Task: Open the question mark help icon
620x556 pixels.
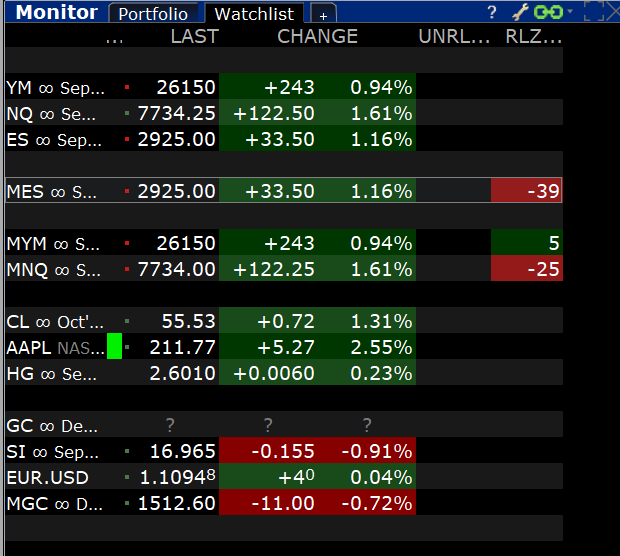Action: click(491, 12)
